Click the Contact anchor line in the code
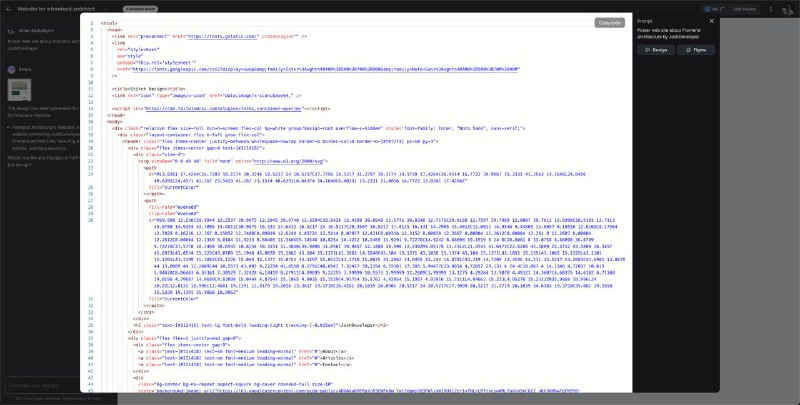 click(x=245, y=365)
